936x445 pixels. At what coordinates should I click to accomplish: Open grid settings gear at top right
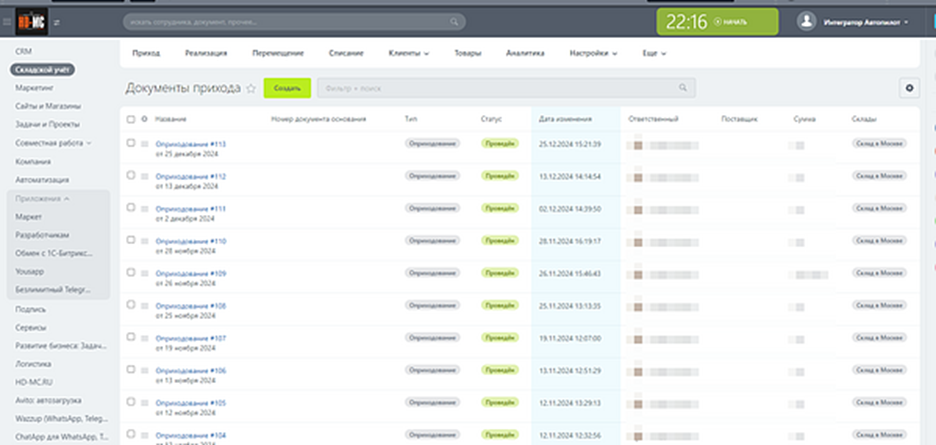[909, 88]
